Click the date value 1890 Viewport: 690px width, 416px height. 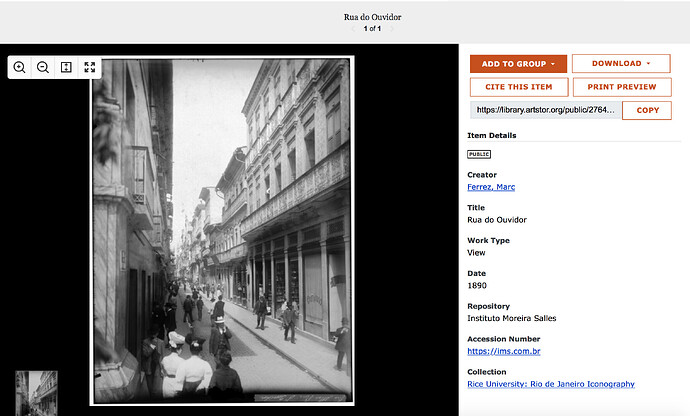pos(477,286)
